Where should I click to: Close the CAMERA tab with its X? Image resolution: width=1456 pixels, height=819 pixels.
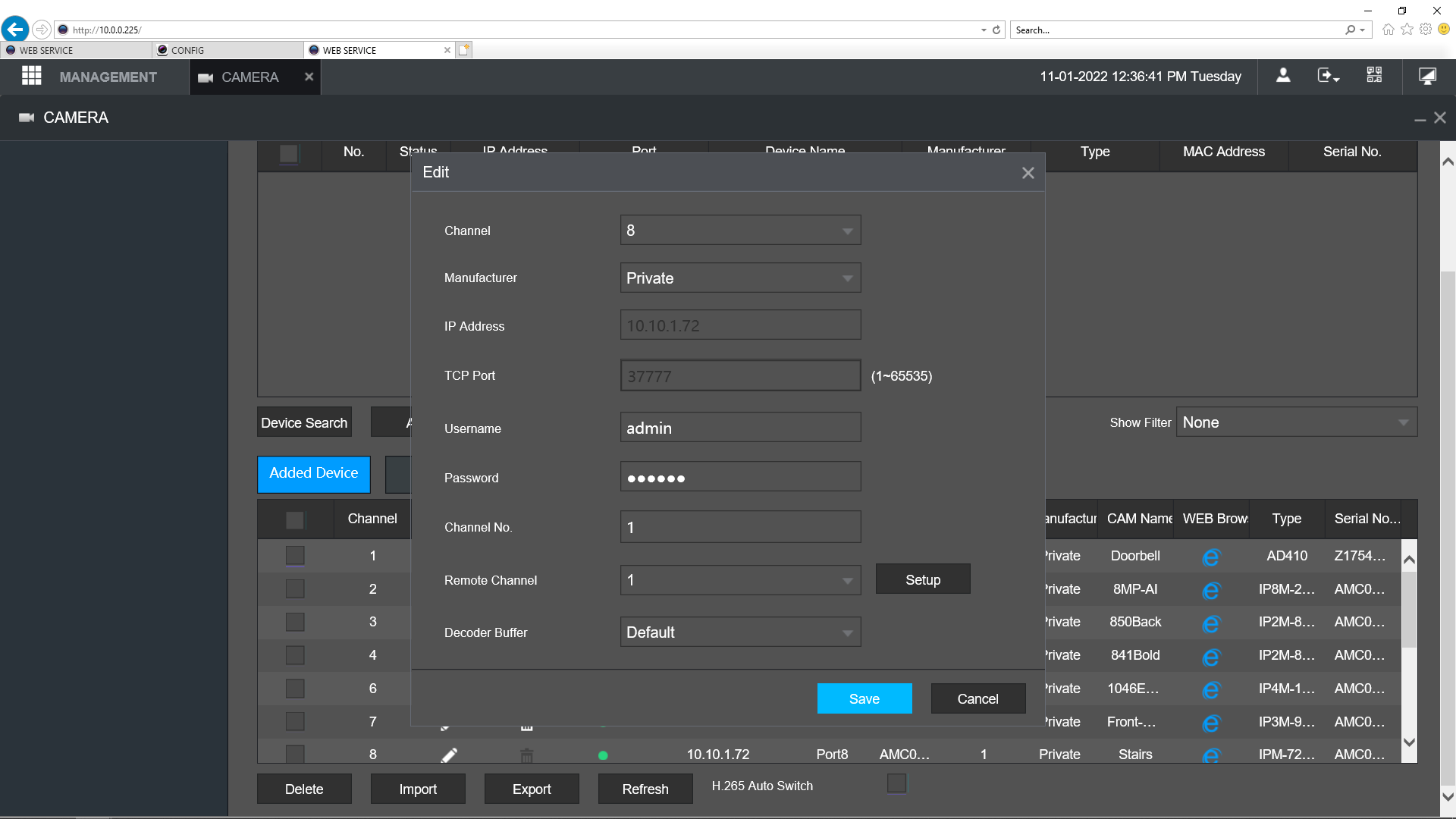(x=309, y=77)
